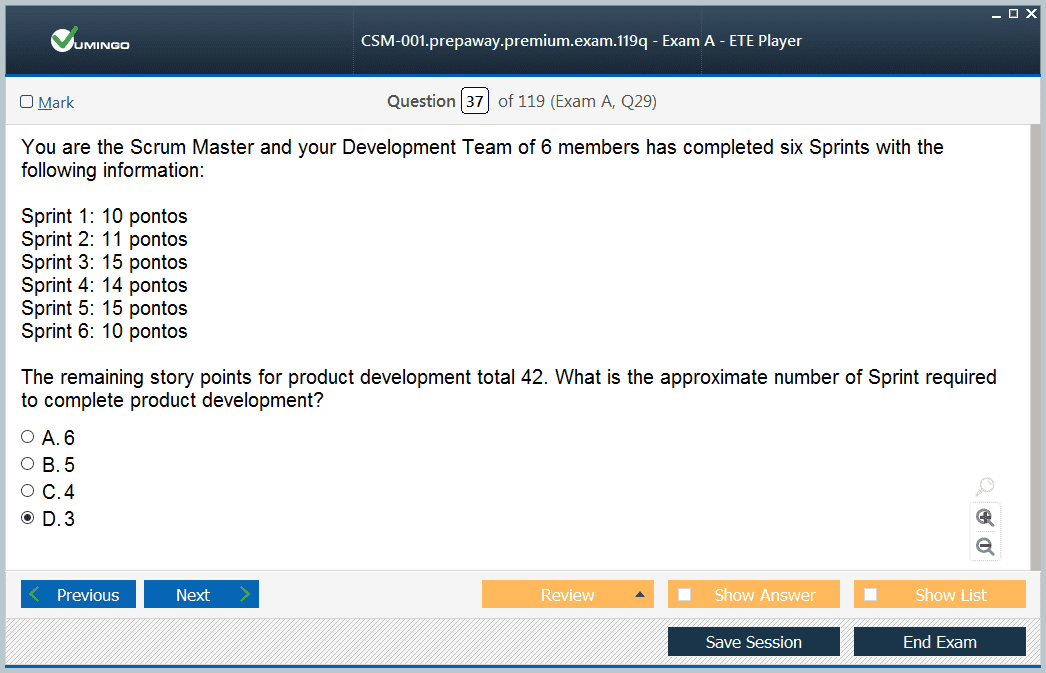Zoom in with the plus magnifier icon
The image size is (1046, 673).
(x=985, y=517)
